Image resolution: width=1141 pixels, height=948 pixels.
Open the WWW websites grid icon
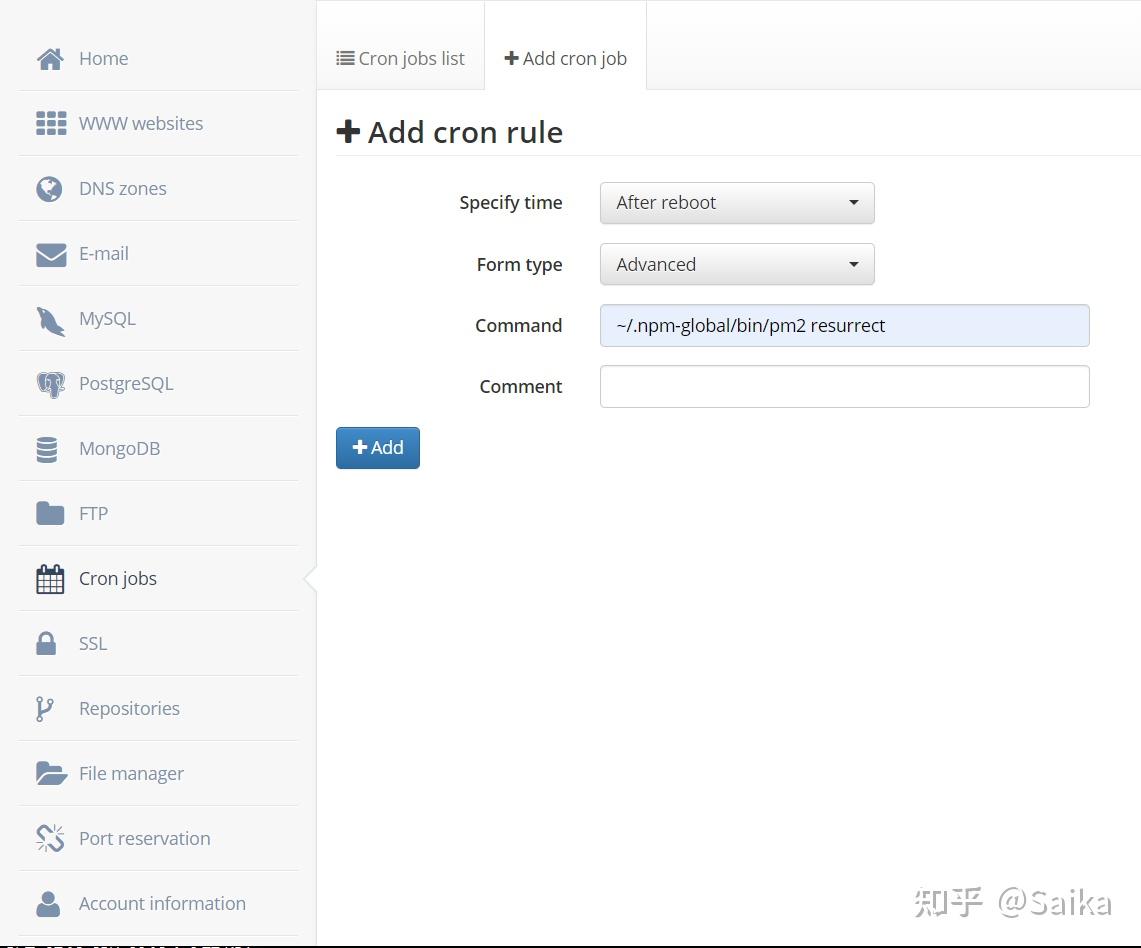(50, 123)
